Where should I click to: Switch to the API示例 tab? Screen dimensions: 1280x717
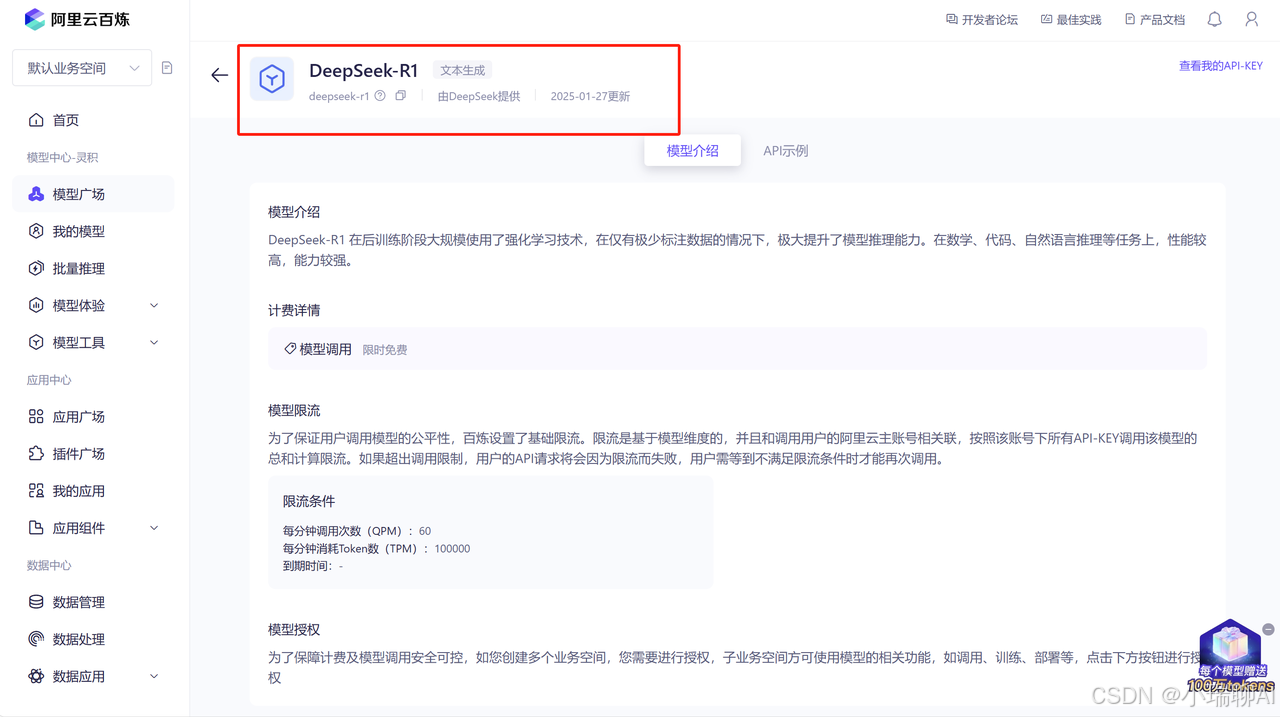tap(786, 151)
